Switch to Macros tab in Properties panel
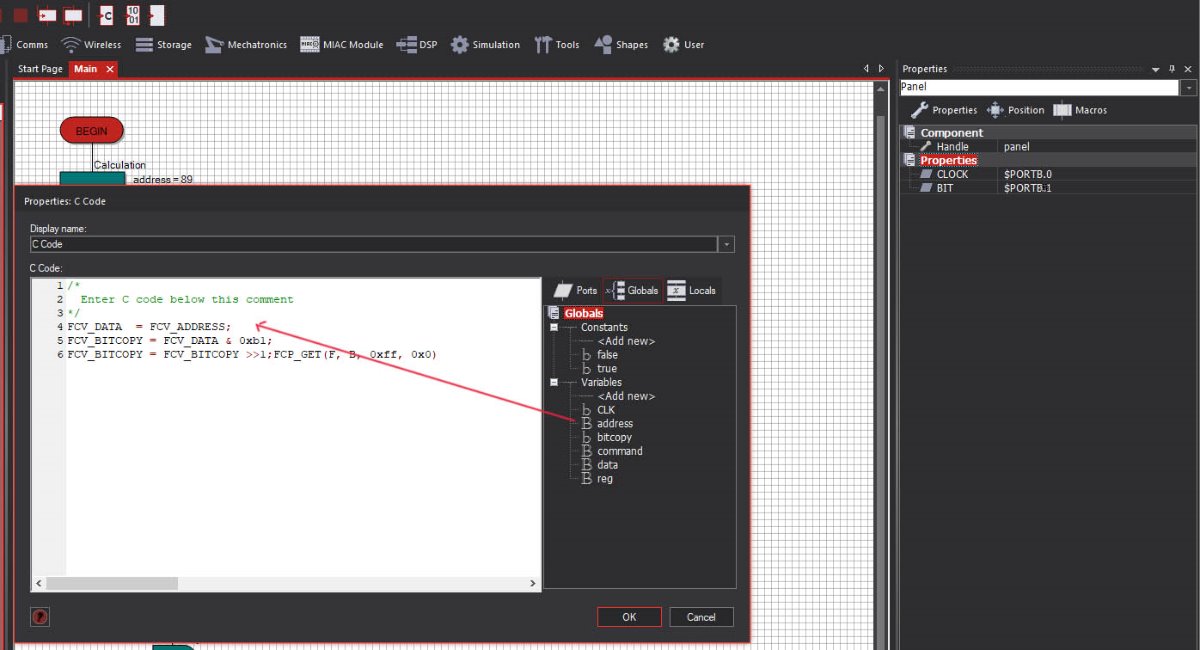 1079,110
